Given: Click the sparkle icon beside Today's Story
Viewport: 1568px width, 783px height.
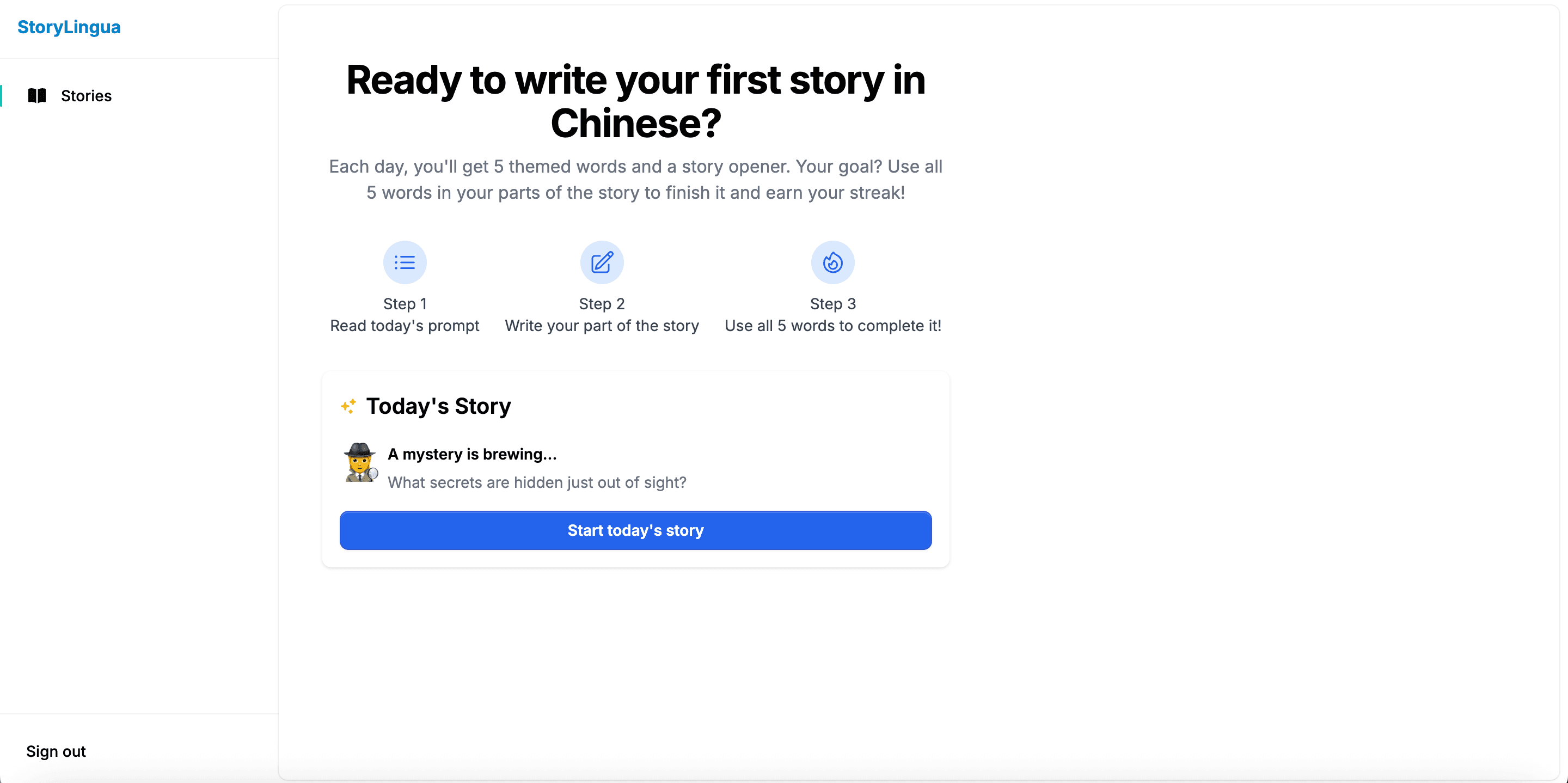Looking at the screenshot, I should click(349, 406).
